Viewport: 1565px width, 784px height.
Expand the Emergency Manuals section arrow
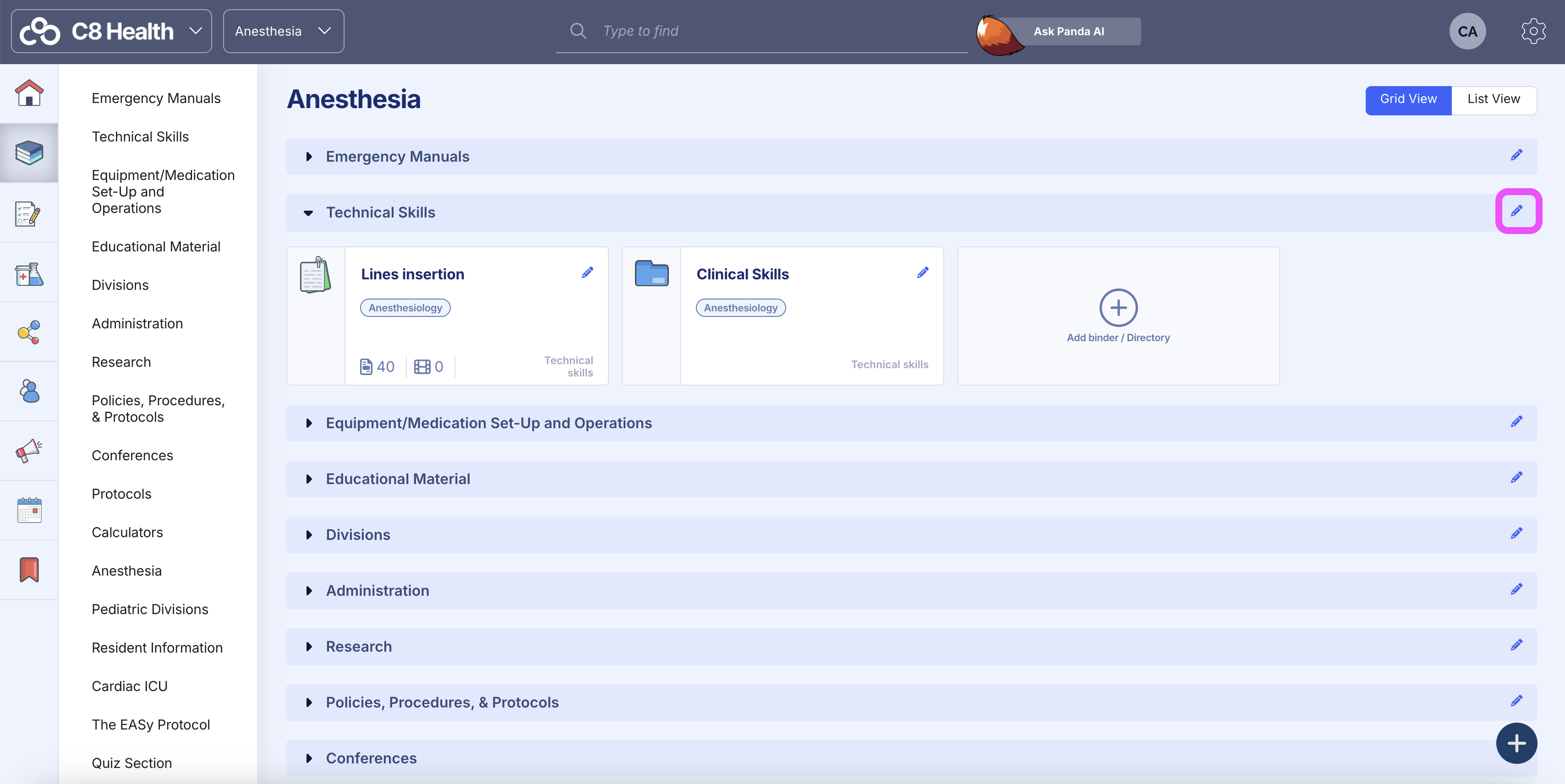click(x=309, y=157)
